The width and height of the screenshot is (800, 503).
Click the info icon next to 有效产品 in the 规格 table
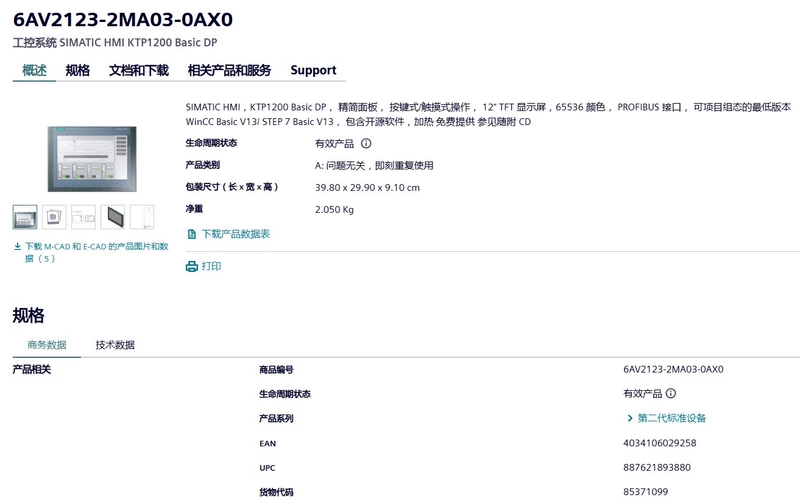671,393
